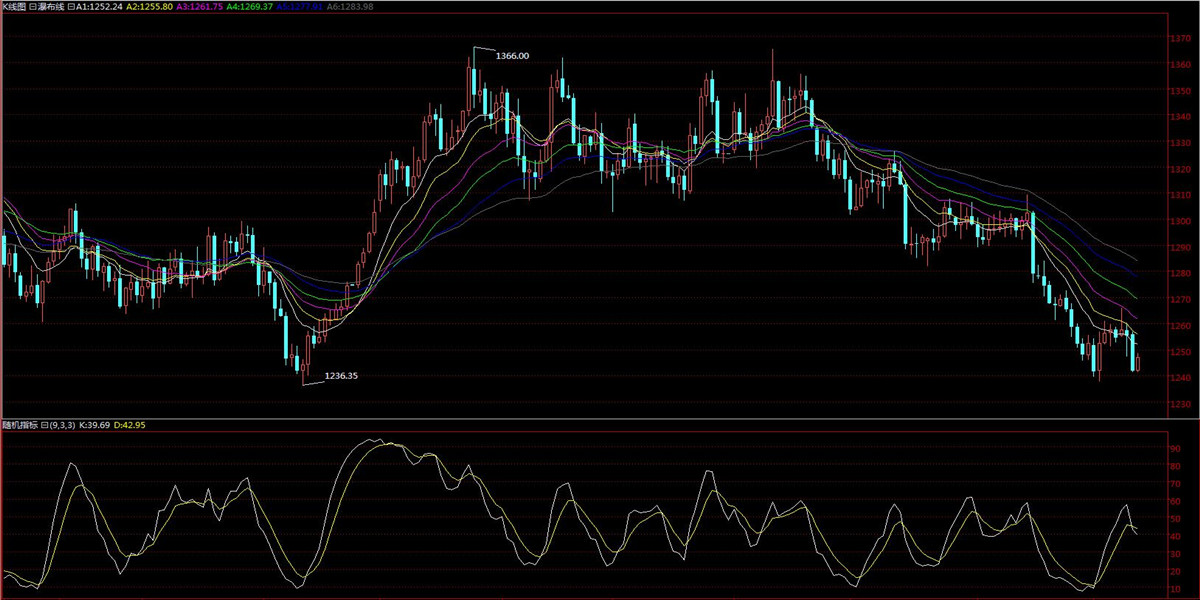Click the 1370 label on price axis

(x=1180, y=38)
